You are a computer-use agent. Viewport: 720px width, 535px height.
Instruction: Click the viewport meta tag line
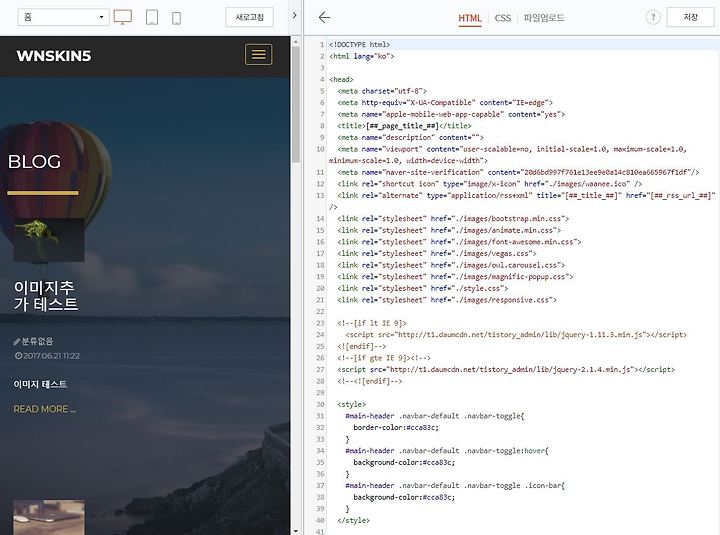coord(508,155)
